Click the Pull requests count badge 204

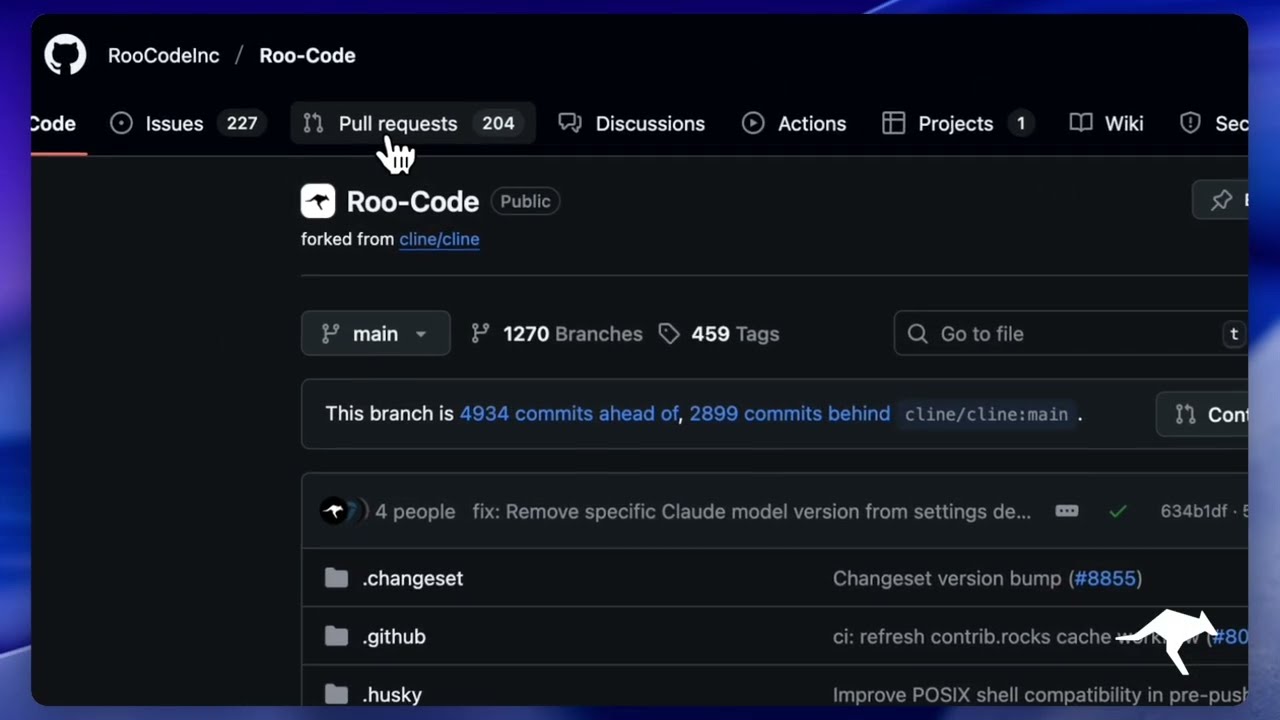coord(498,124)
